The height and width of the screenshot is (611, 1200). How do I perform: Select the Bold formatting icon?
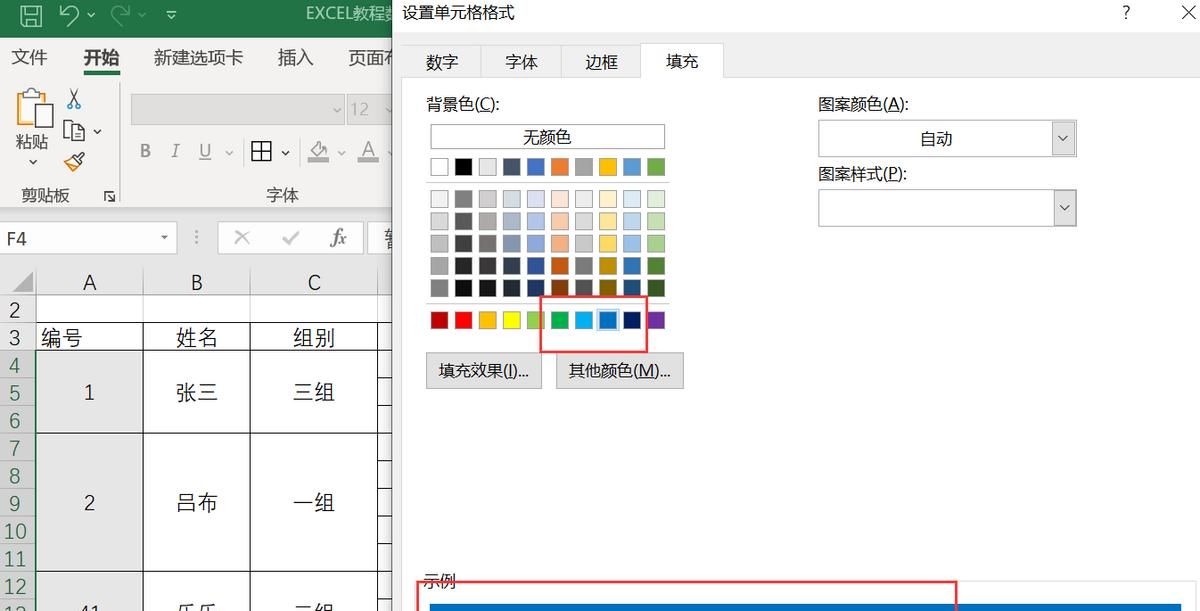(x=145, y=151)
